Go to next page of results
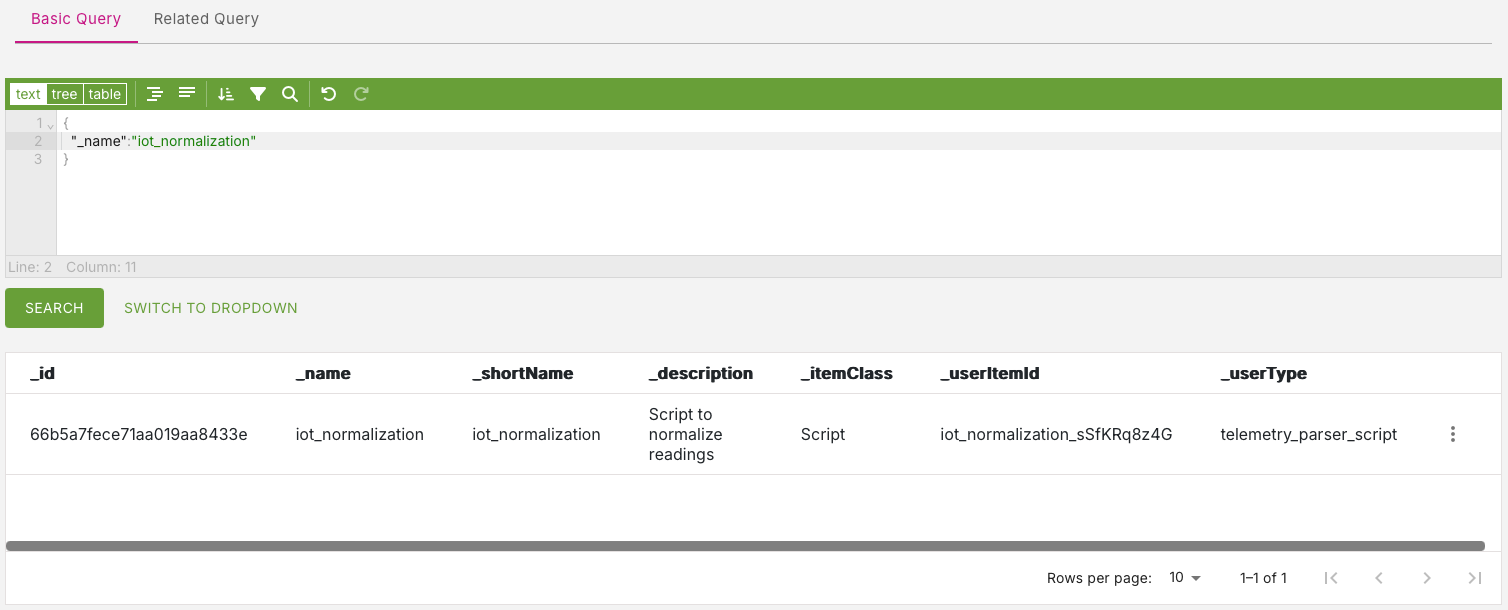The height and width of the screenshot is (610, 1508). point(1427,578)
